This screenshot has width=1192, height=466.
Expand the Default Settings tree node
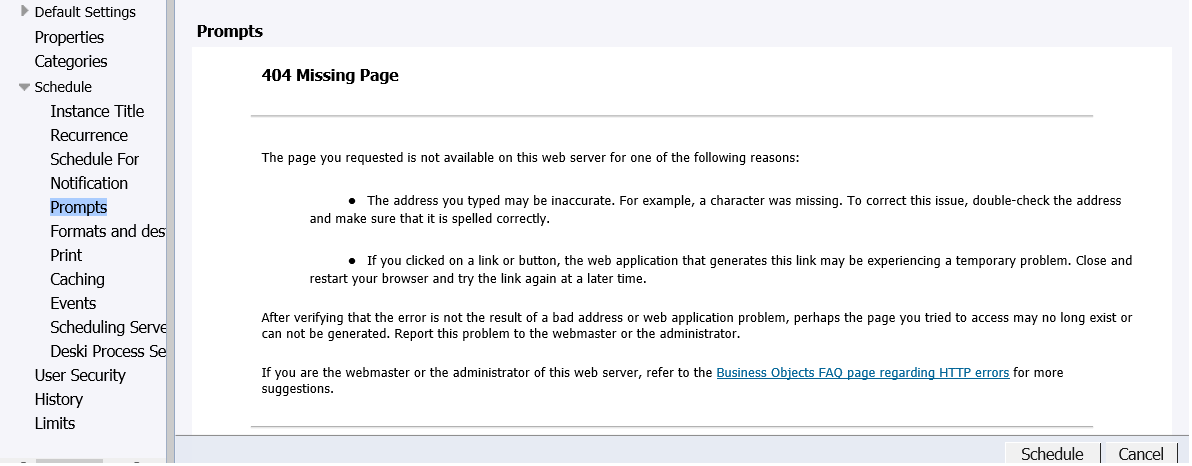pyautogui.click(x=25, y=11)
